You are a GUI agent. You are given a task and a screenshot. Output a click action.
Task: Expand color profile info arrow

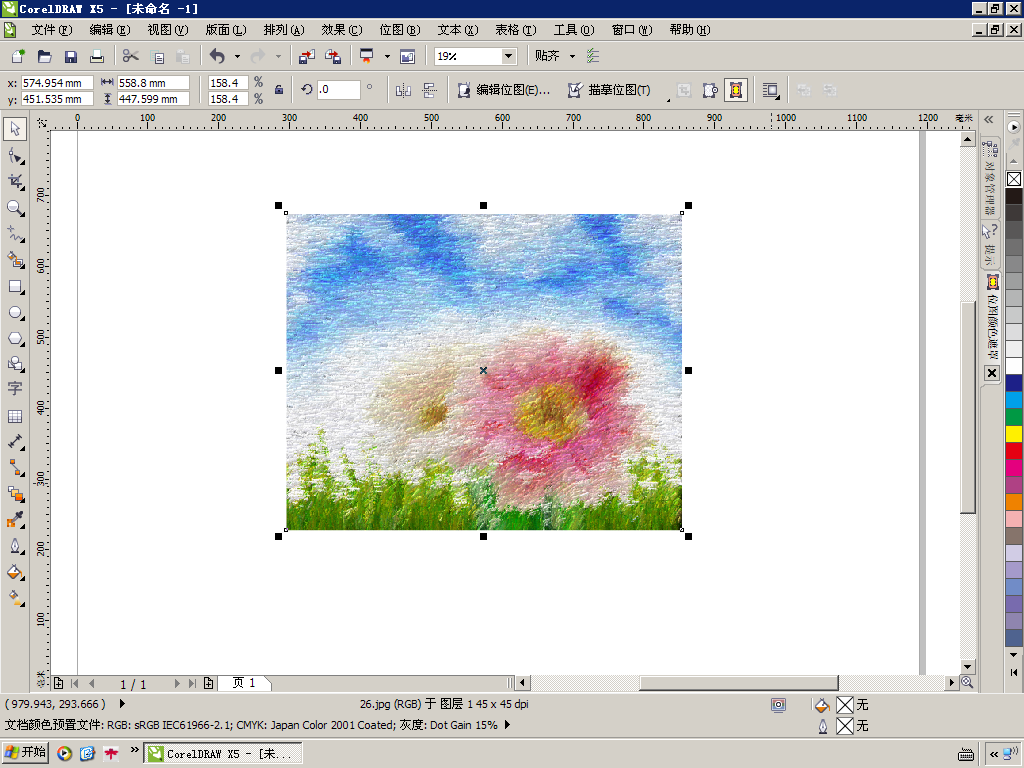click(x=507, y=725)
